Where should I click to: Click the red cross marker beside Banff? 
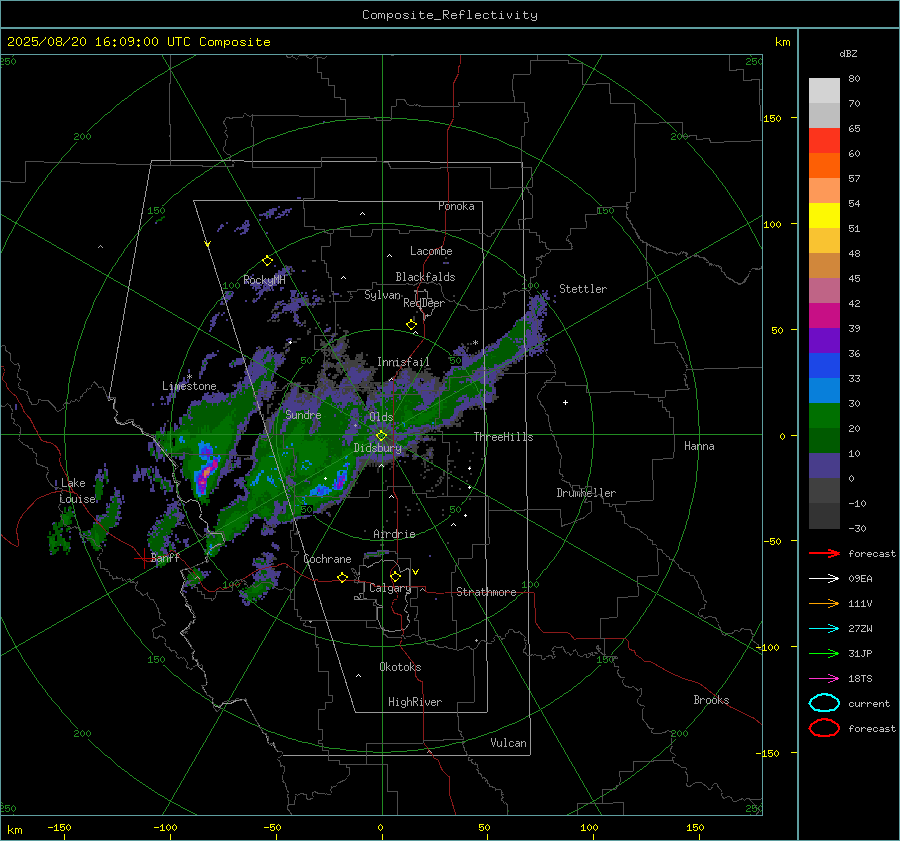click(142, 558)
